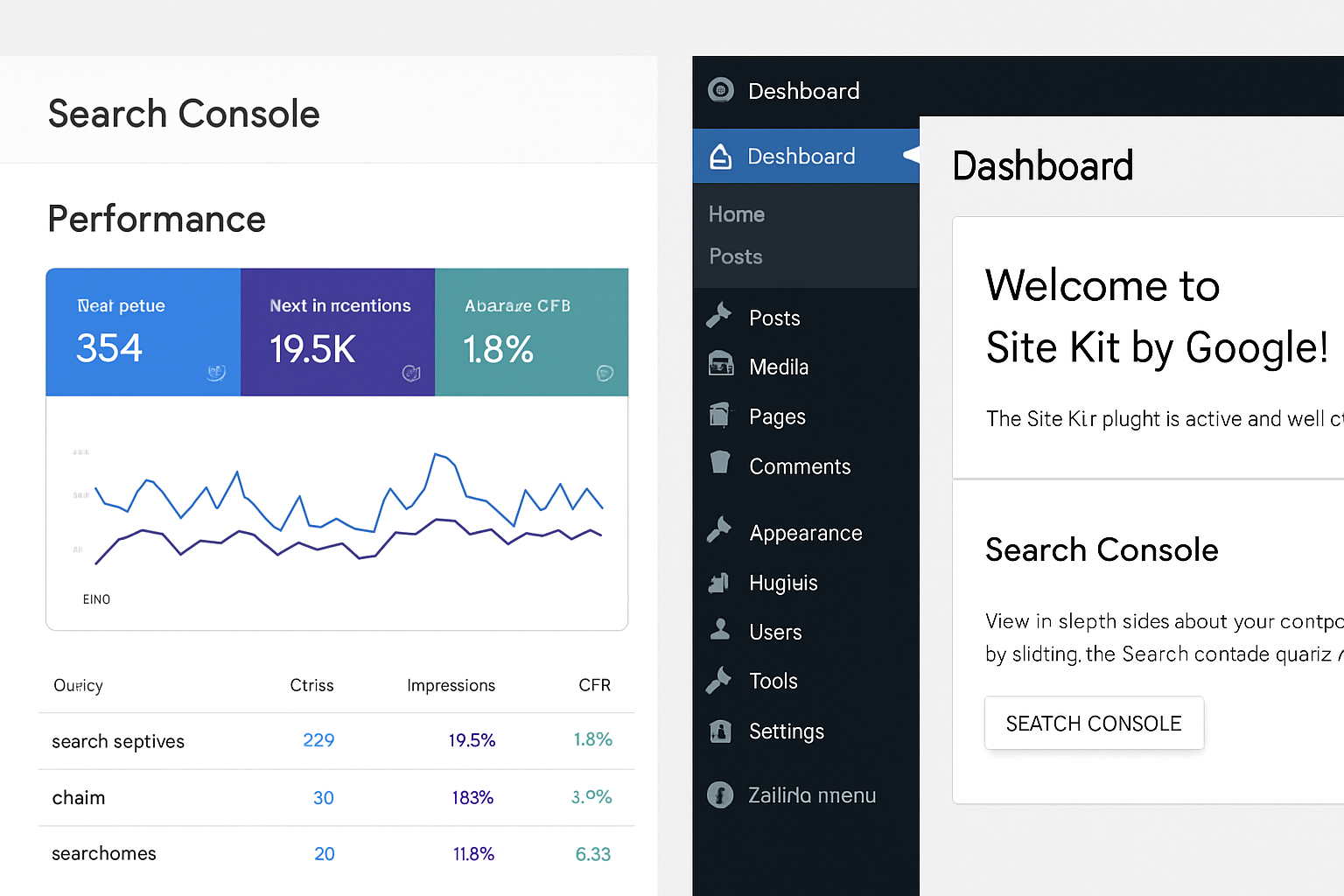Open the Posts submenu under Dashboard

[x=735, y=255]
